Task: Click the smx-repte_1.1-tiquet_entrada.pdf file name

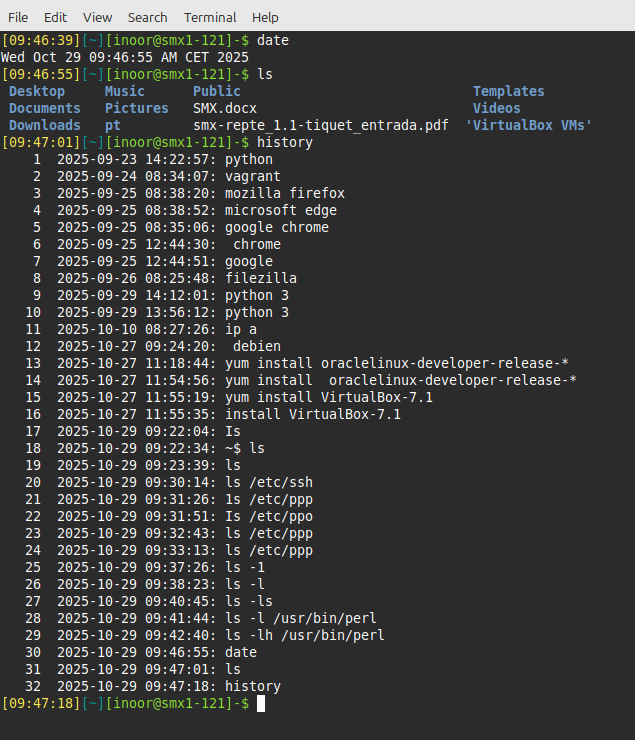Action: tap(320, 126)
